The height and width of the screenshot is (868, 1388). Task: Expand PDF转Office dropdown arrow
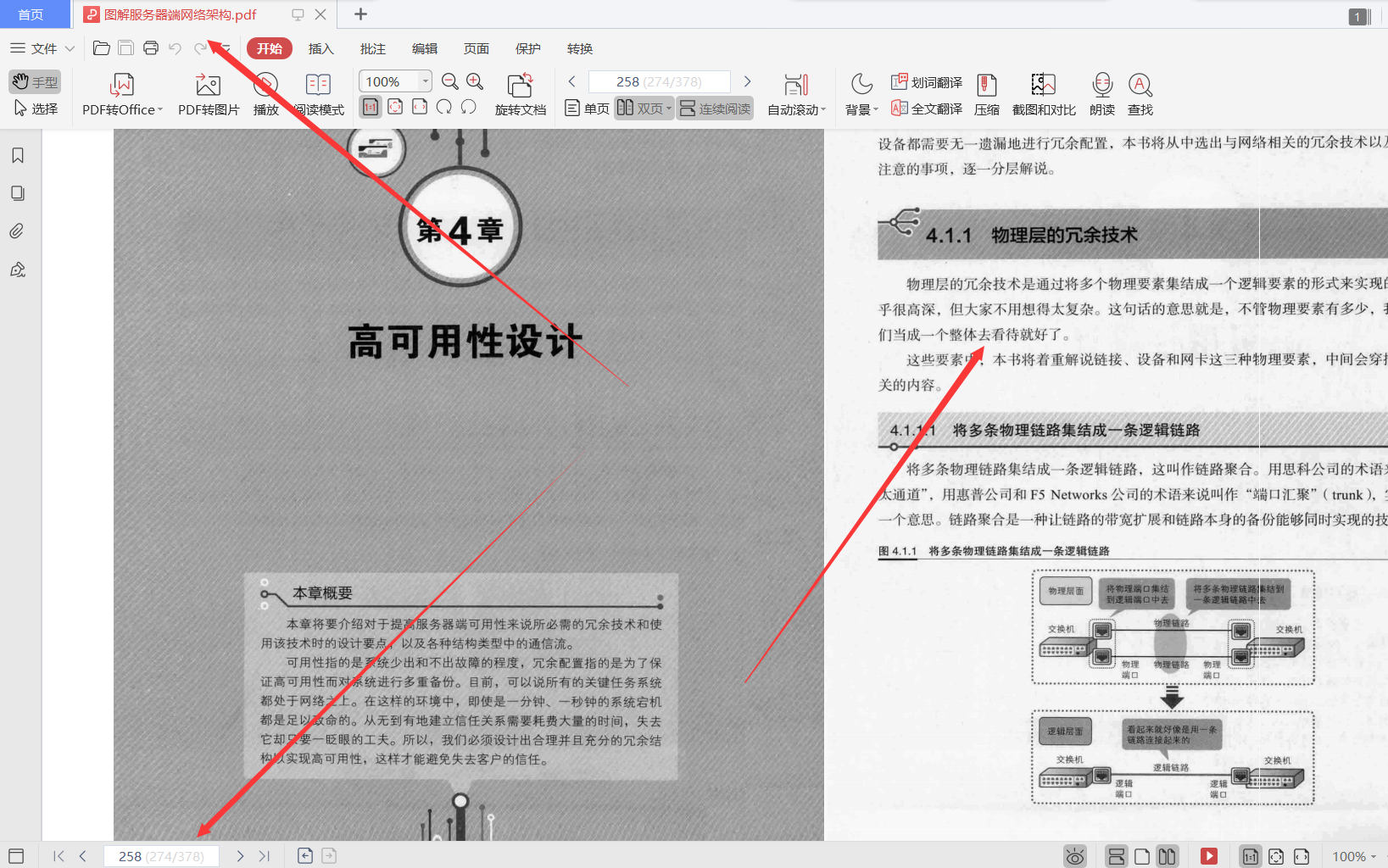point(160,109)
